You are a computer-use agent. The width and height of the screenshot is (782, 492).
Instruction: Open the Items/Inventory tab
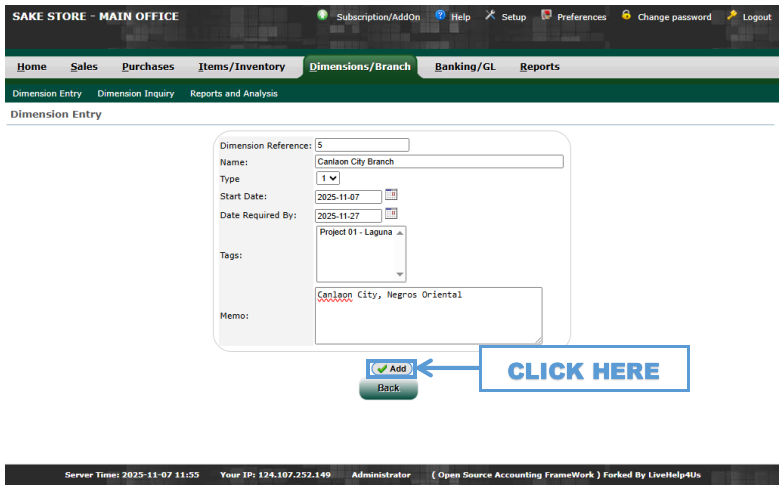tap(241, 67)
